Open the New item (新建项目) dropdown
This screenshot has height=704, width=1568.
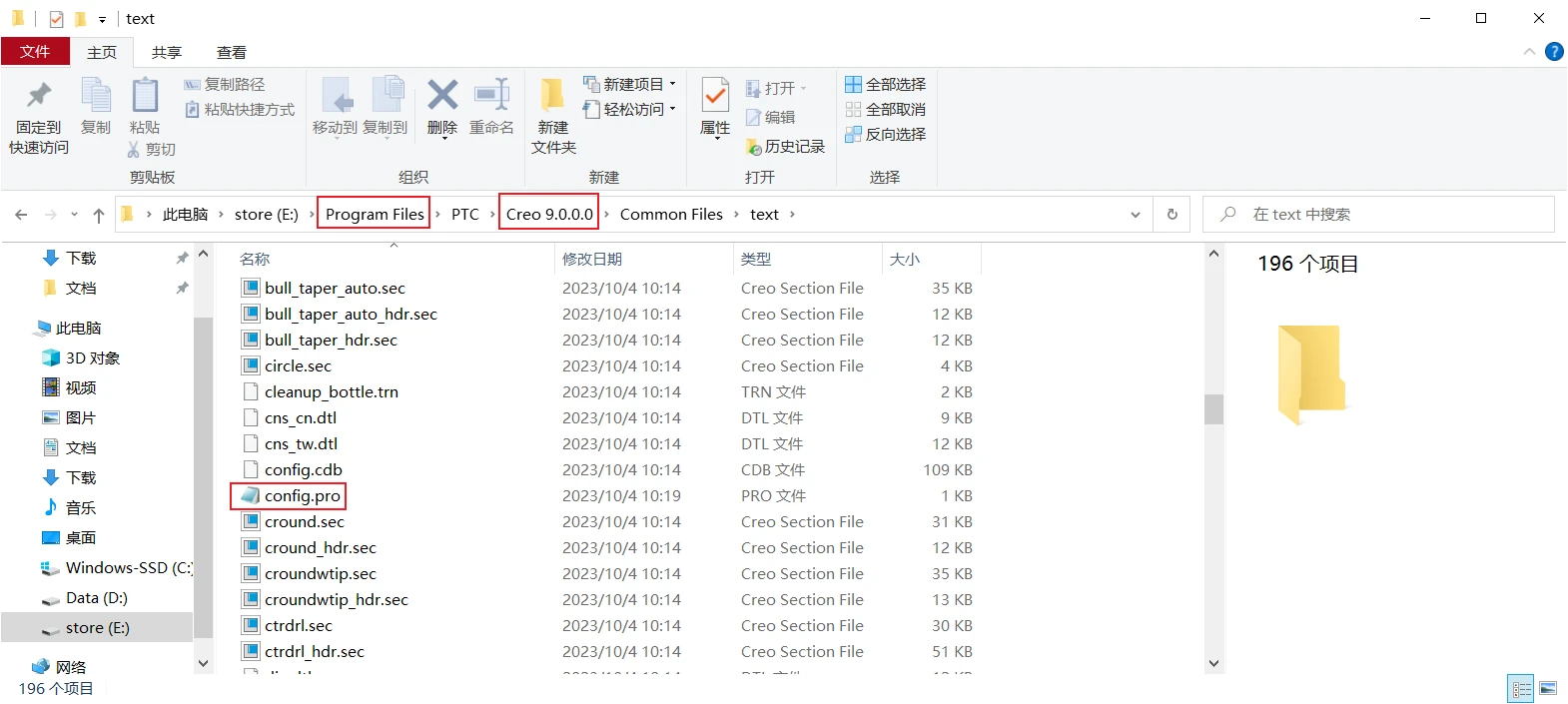point(629,84)
